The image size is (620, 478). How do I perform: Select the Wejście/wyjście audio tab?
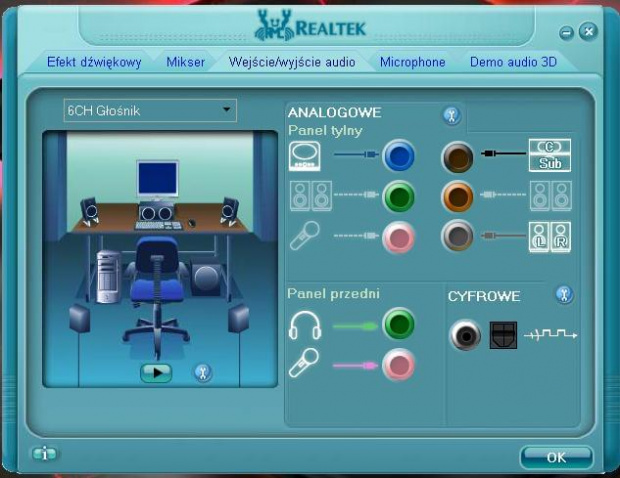click(x=292, y=62)
